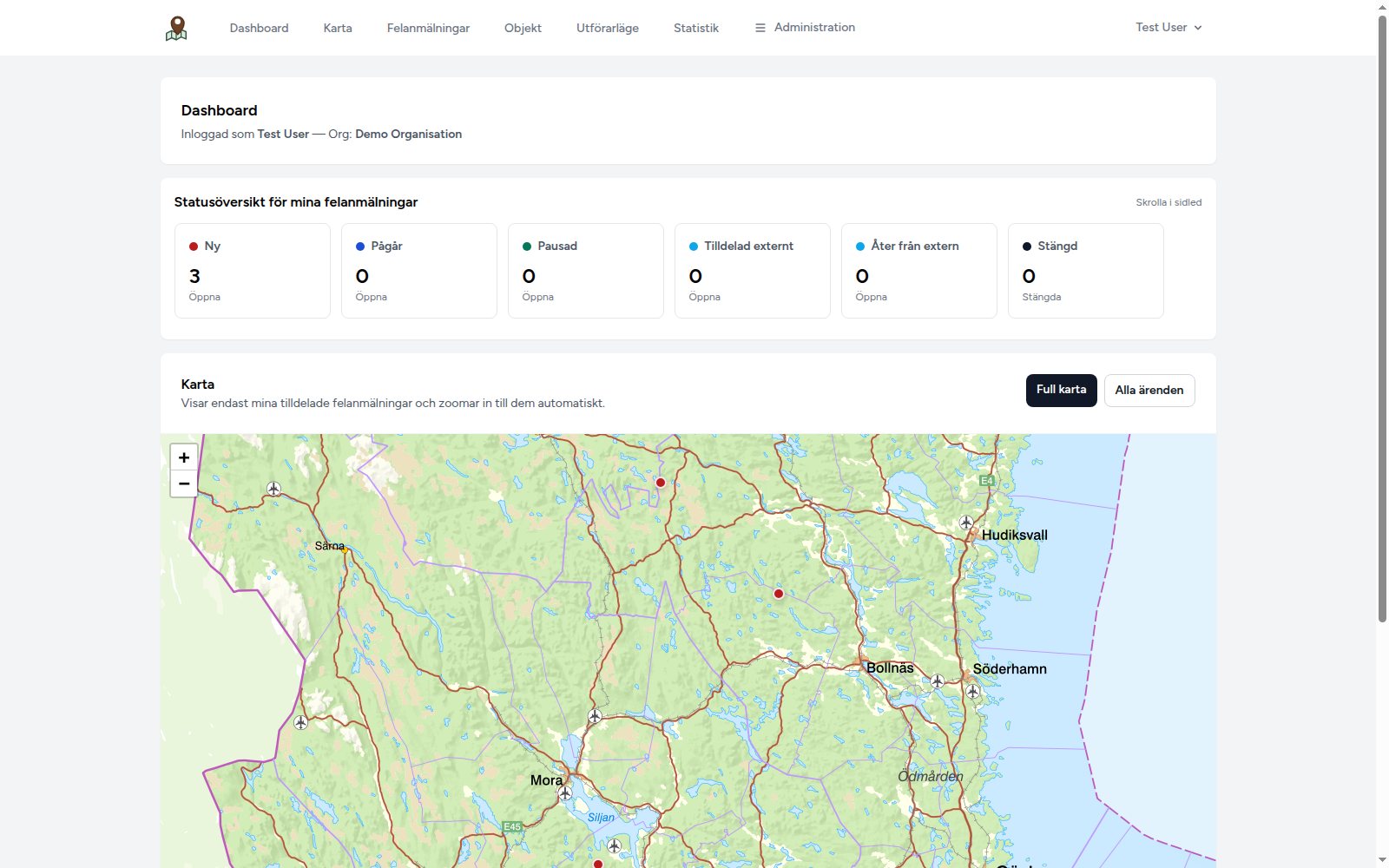
Task: Click the Ödmården map label
Action: point(931,776)
